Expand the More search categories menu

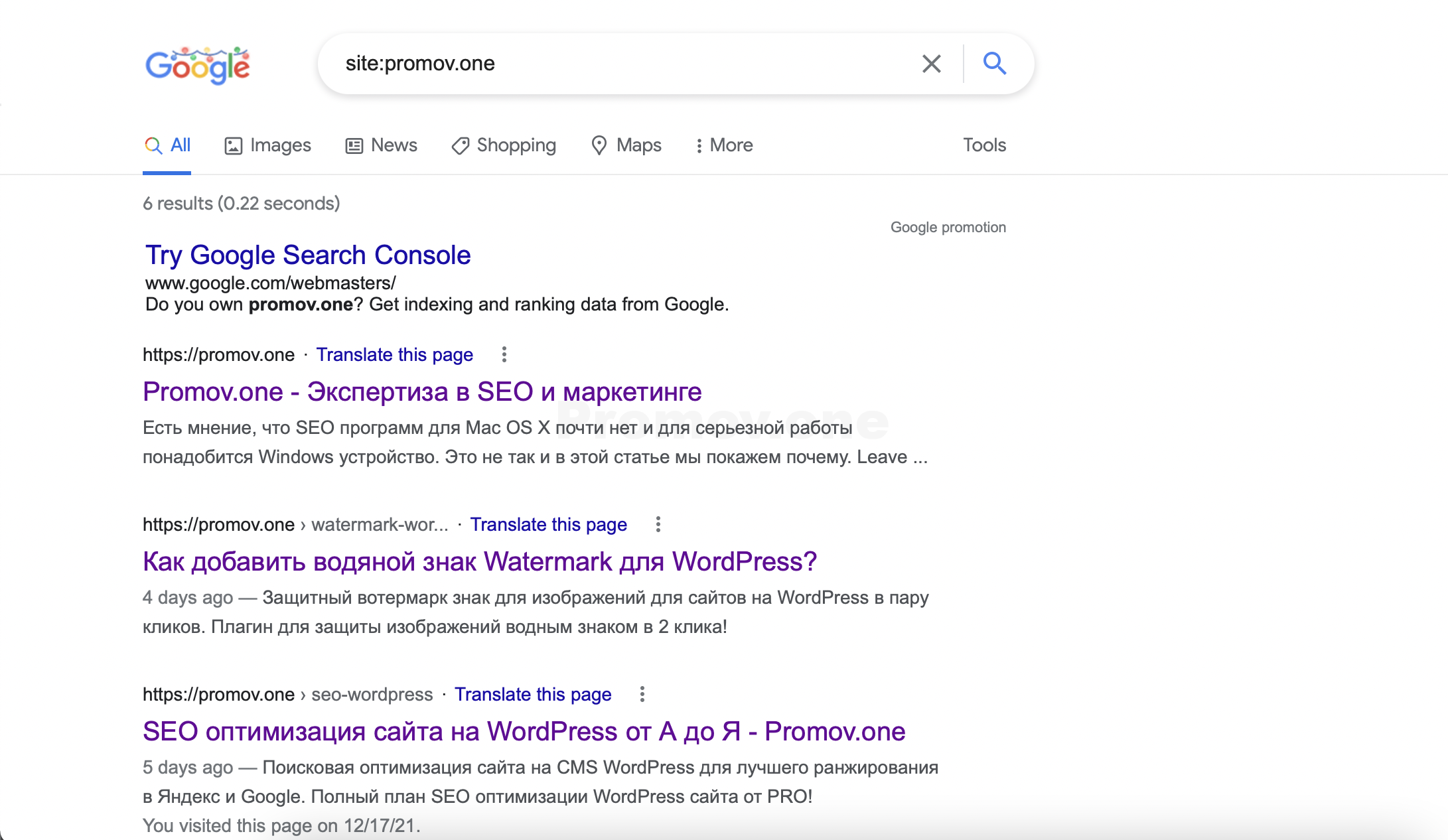(x=724, y=145)
